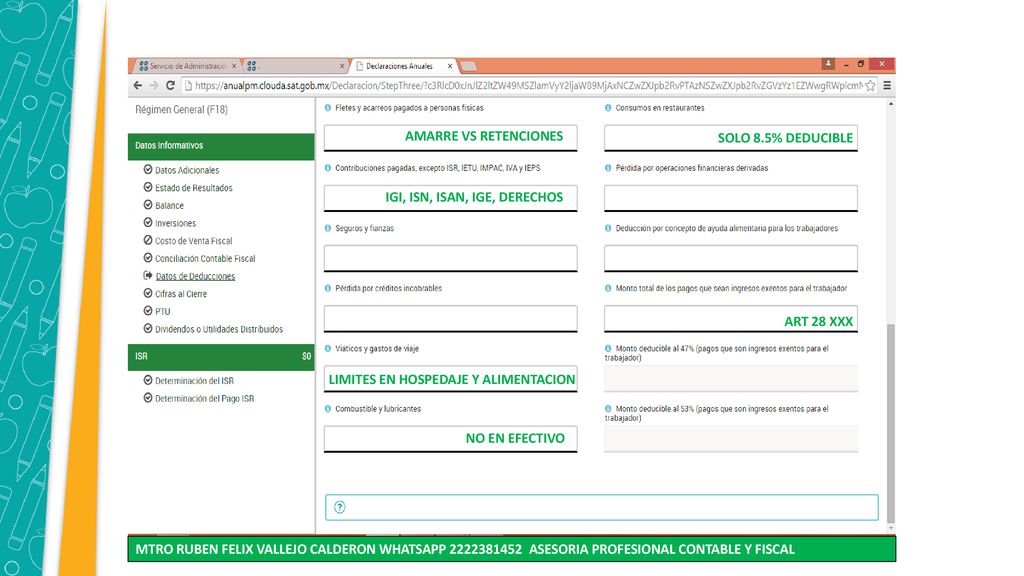Click info icon beside Consumos en restaurantes
The width and height of the screenshot is (1024, 576).
click(608, 108)
